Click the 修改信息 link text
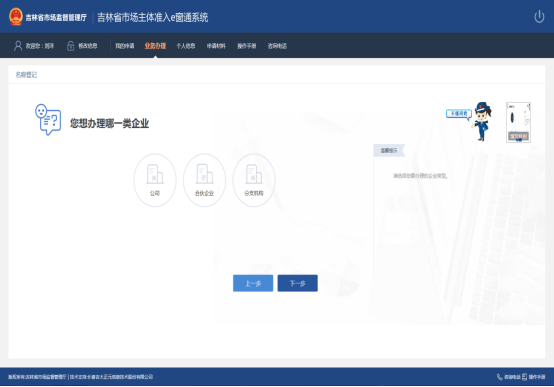This screenshot has width=554, height=387. pos(88,46)
